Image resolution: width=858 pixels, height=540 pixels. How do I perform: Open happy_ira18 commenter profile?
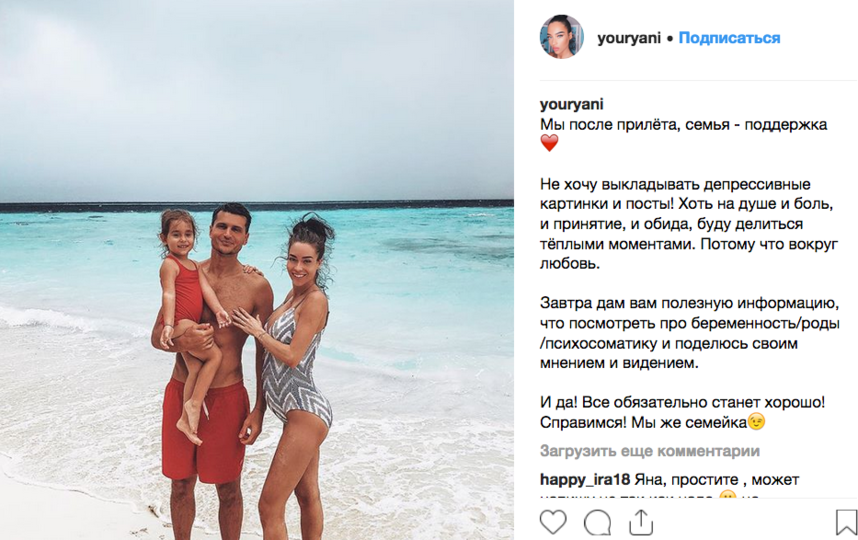click(x=585, y=480)
